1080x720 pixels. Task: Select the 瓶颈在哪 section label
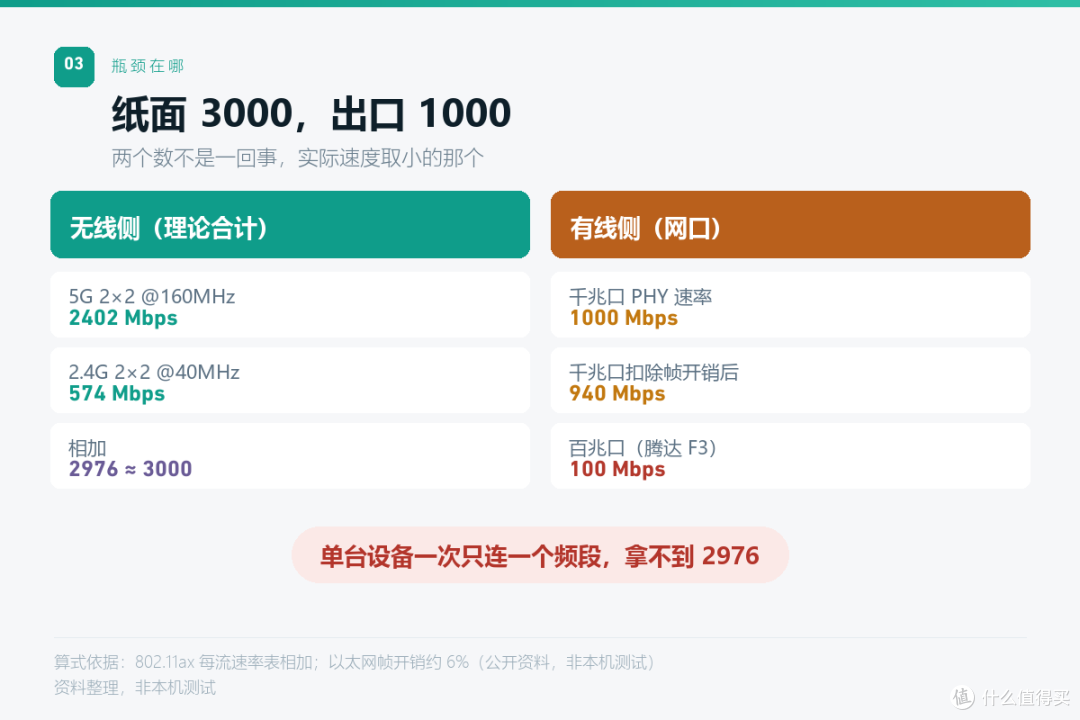pos(147,65)
